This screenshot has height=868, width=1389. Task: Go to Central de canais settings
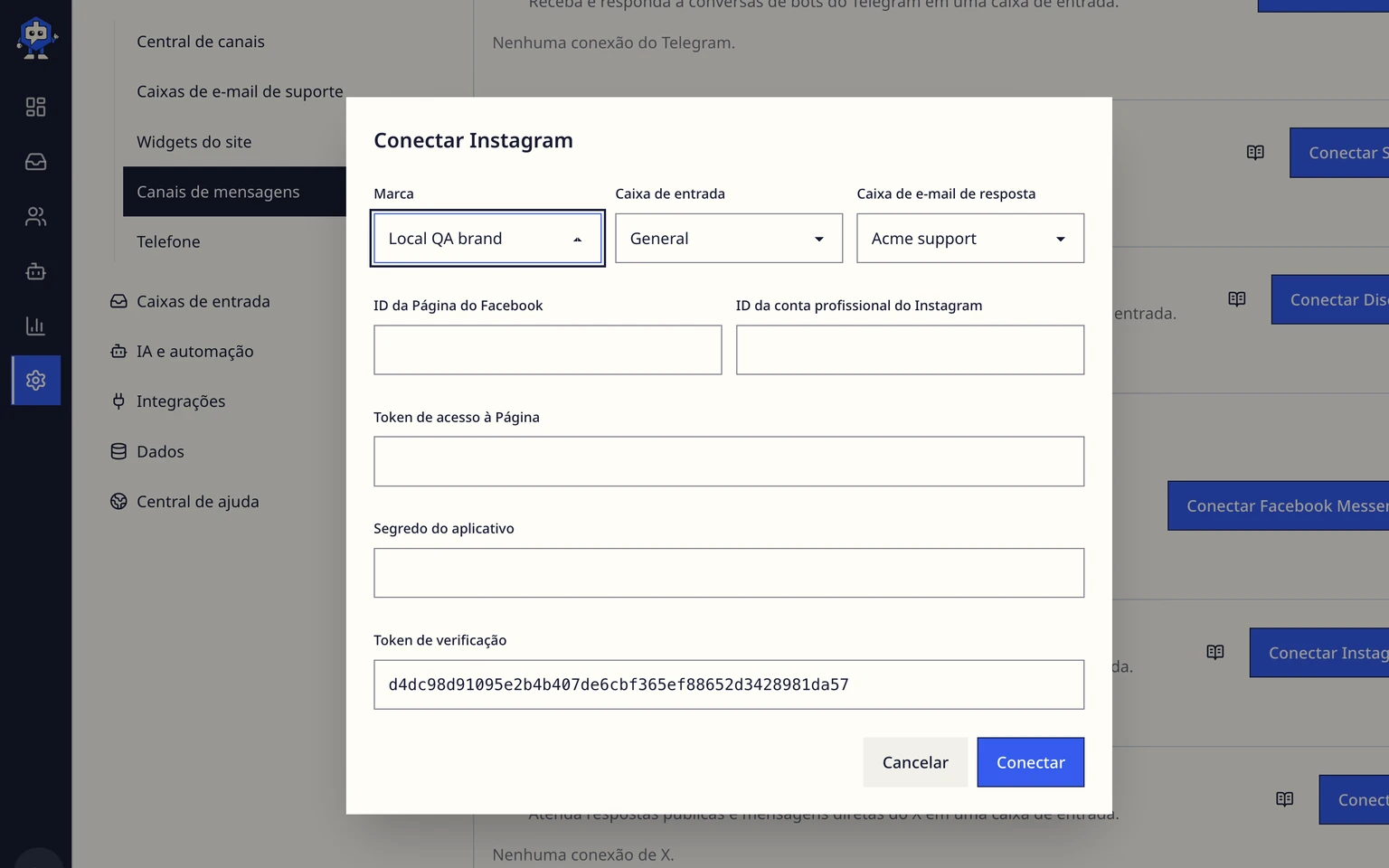click(201, 42)
